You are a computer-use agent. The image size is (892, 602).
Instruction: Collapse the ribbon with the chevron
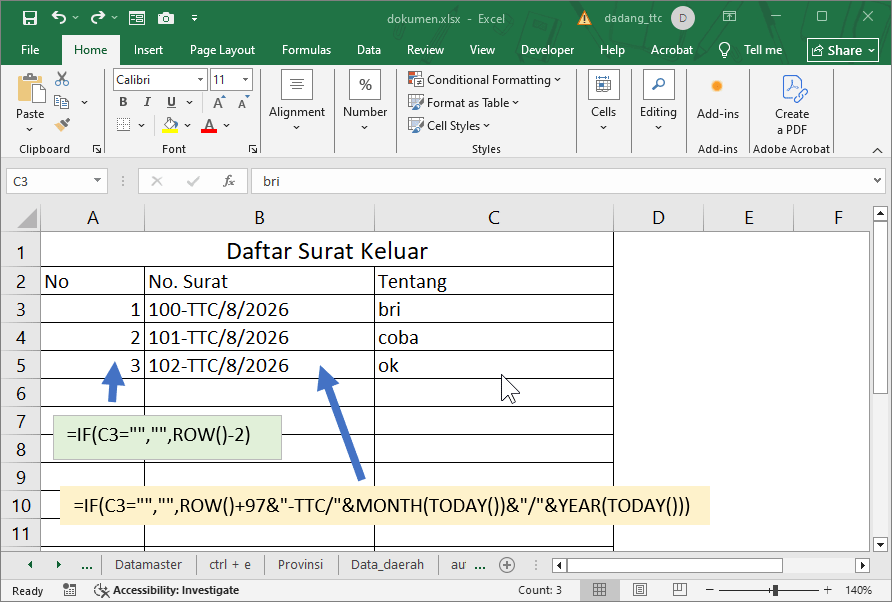877,150
